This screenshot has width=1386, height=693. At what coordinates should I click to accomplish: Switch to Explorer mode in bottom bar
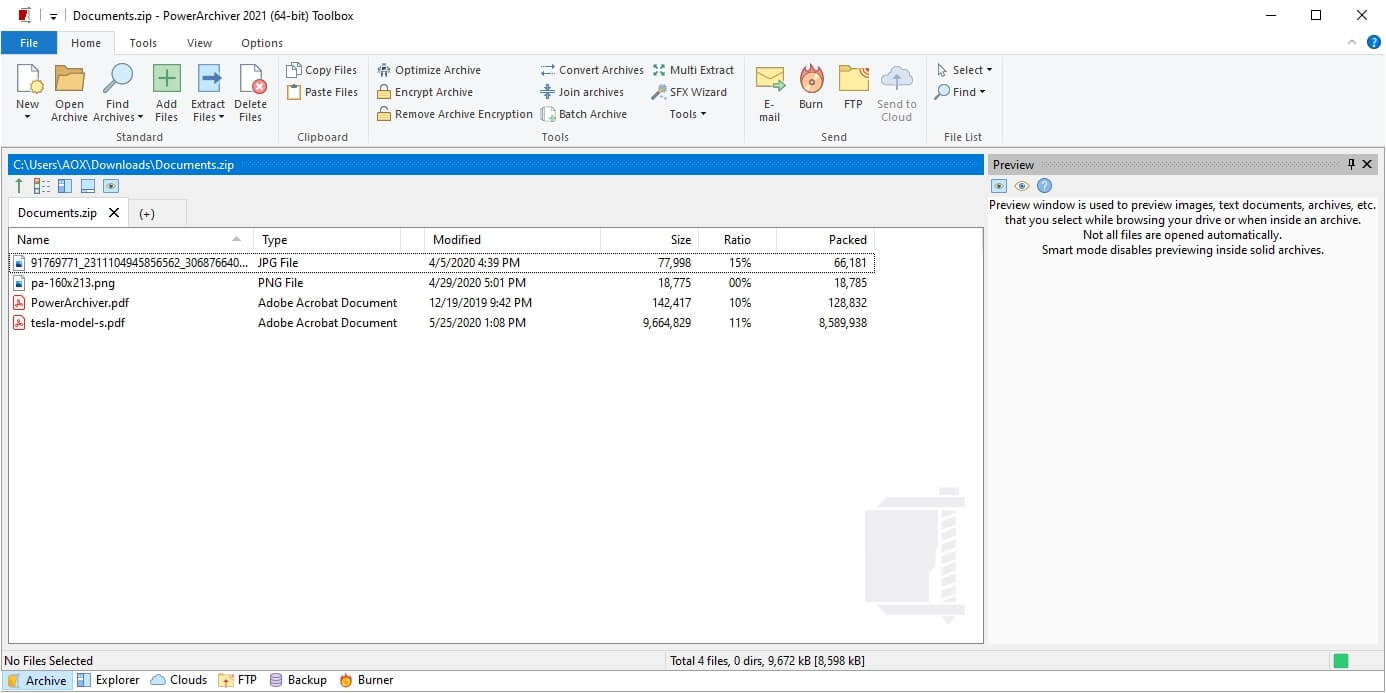coord(108,680)
